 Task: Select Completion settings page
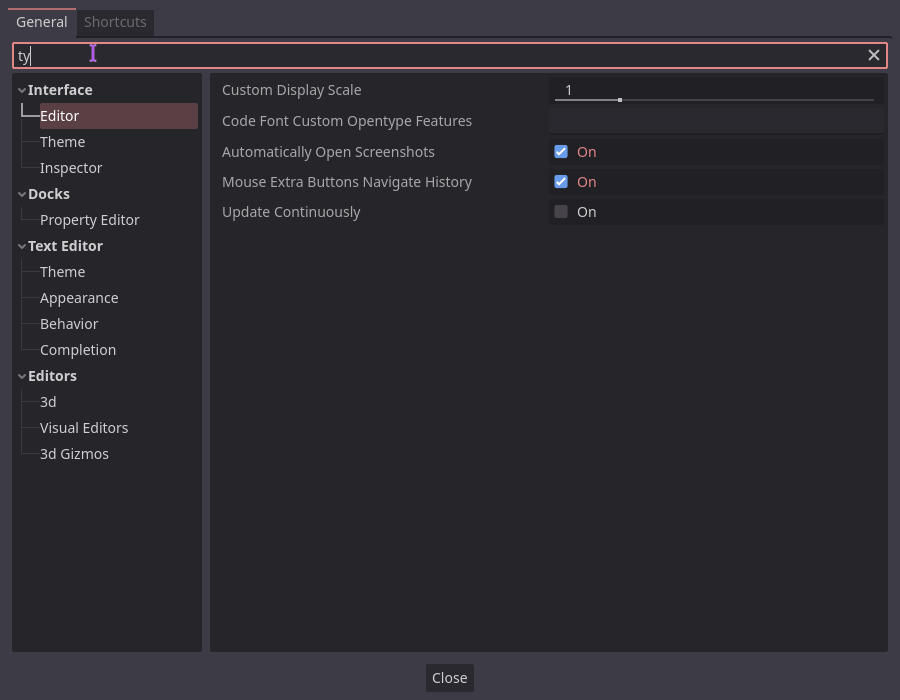coord(77,349)
